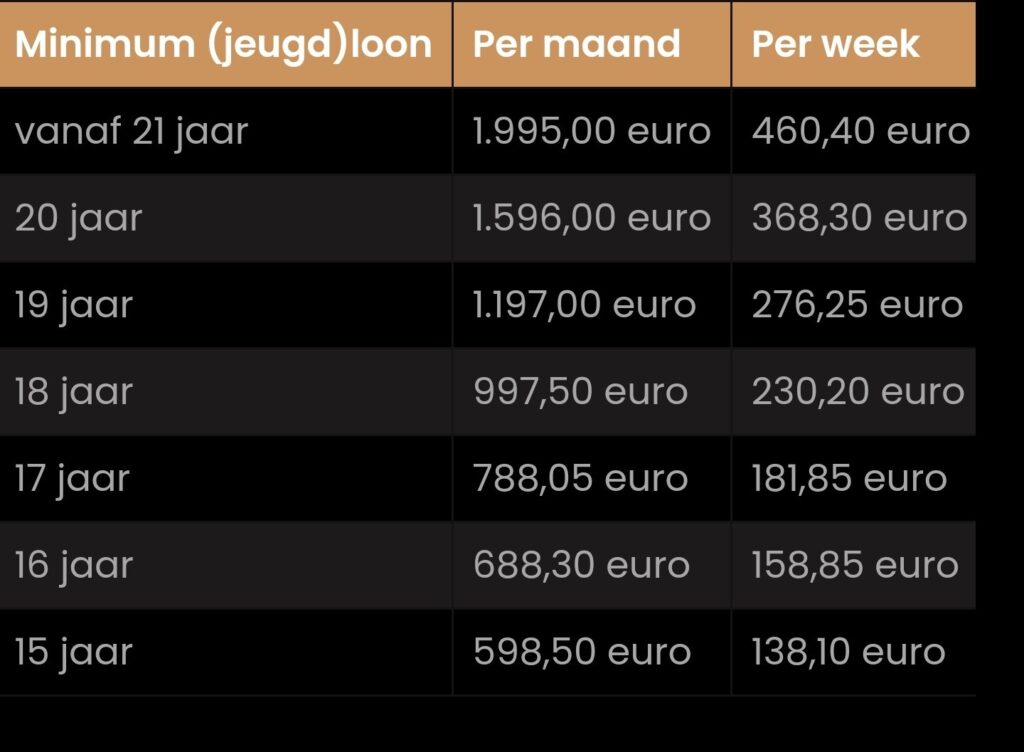
Task: Click the "Per maand" column header
Action: [576, 45]
